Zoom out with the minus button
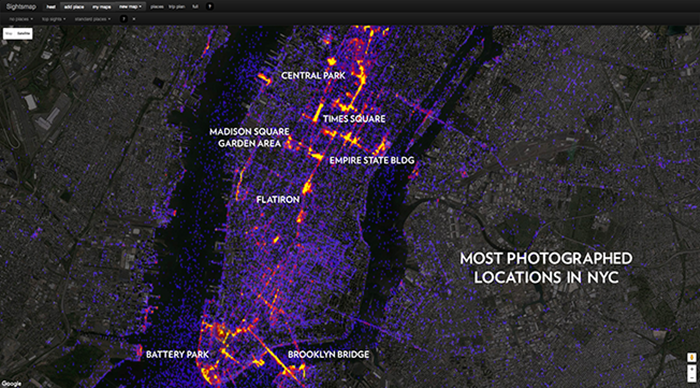The image size is (700, 388). 692,378
